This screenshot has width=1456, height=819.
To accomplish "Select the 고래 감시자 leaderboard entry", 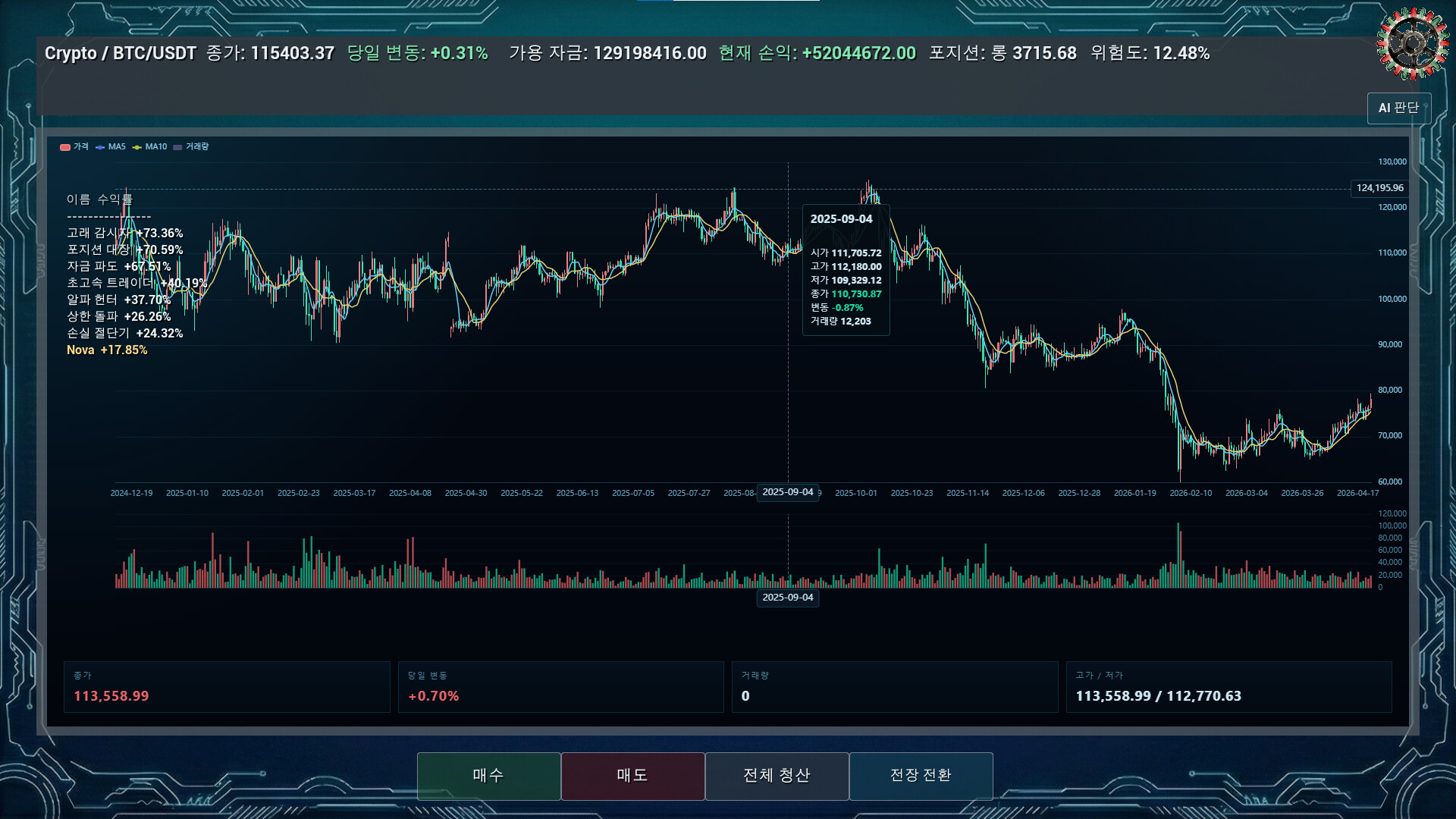I will tap(125, 233).
